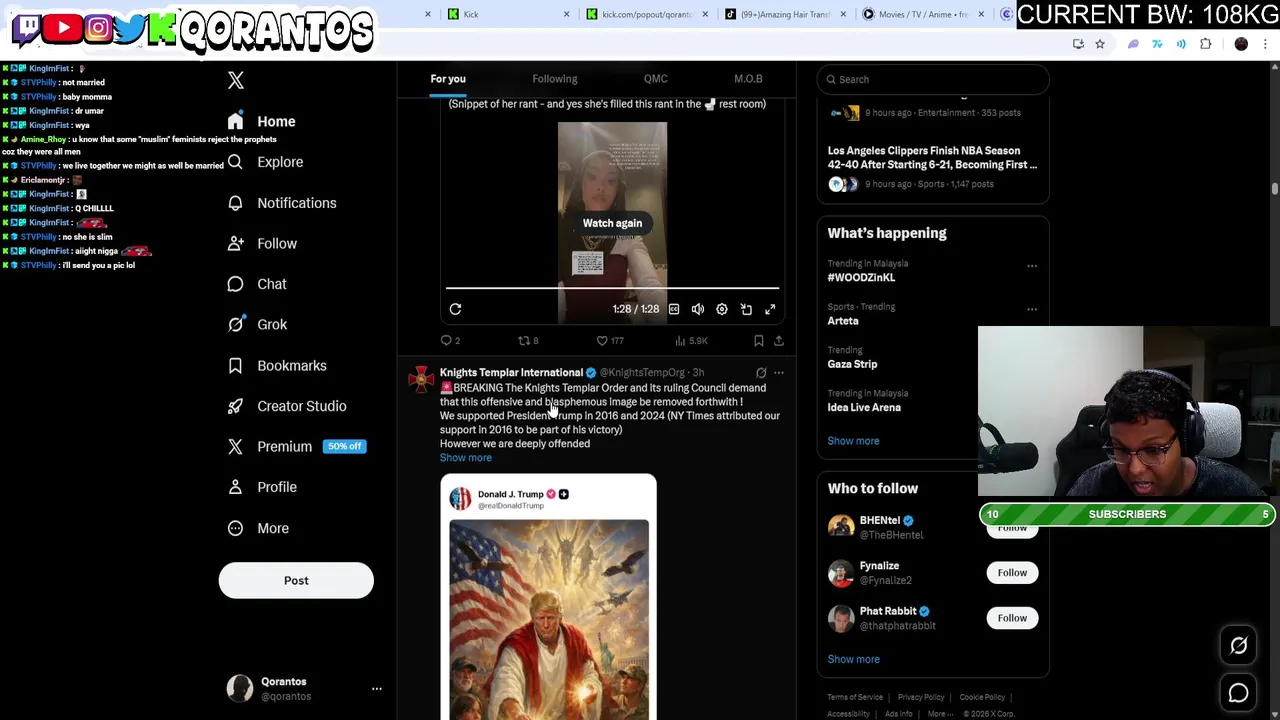Expand What's happening with Show more
This screenshot has width=1280, height=720.
click(853, 441)
